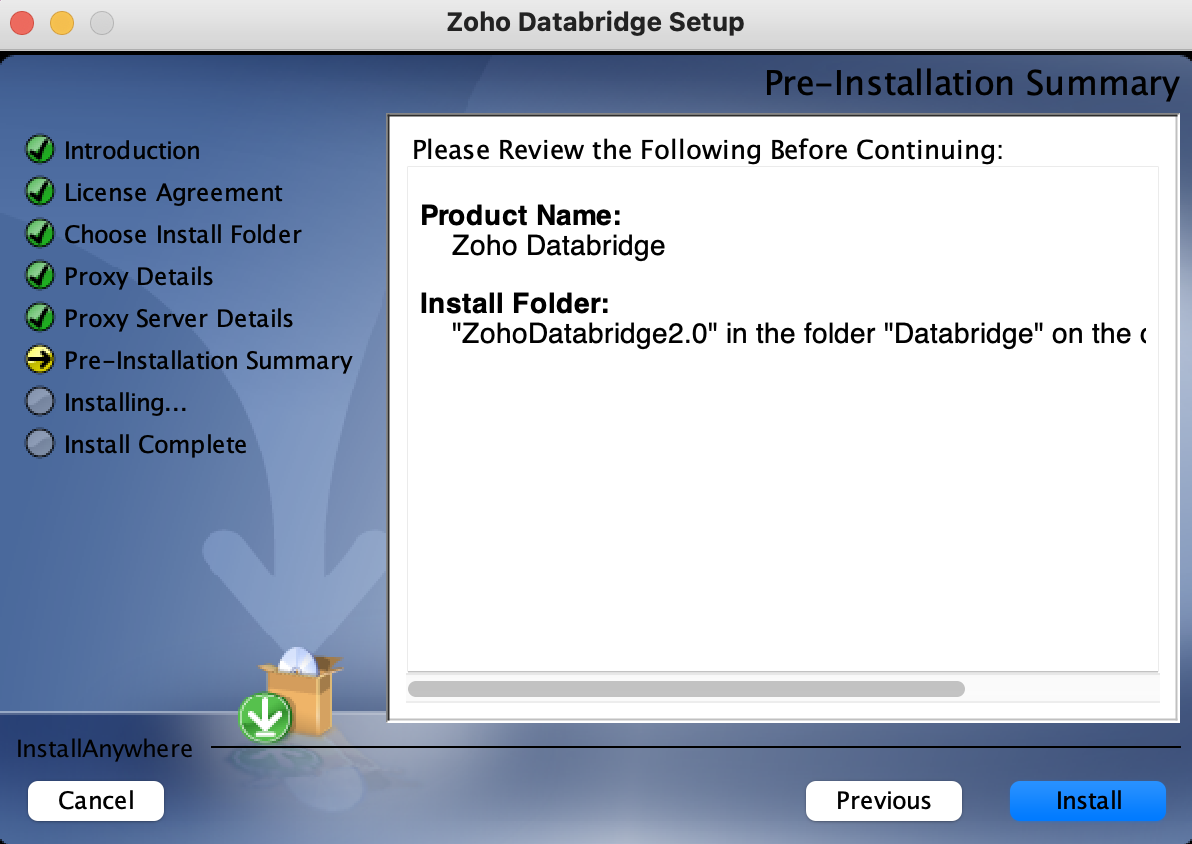This screenshot has width=1192, height=844.
Task: Close the setup window with red button
Action: 22,23
